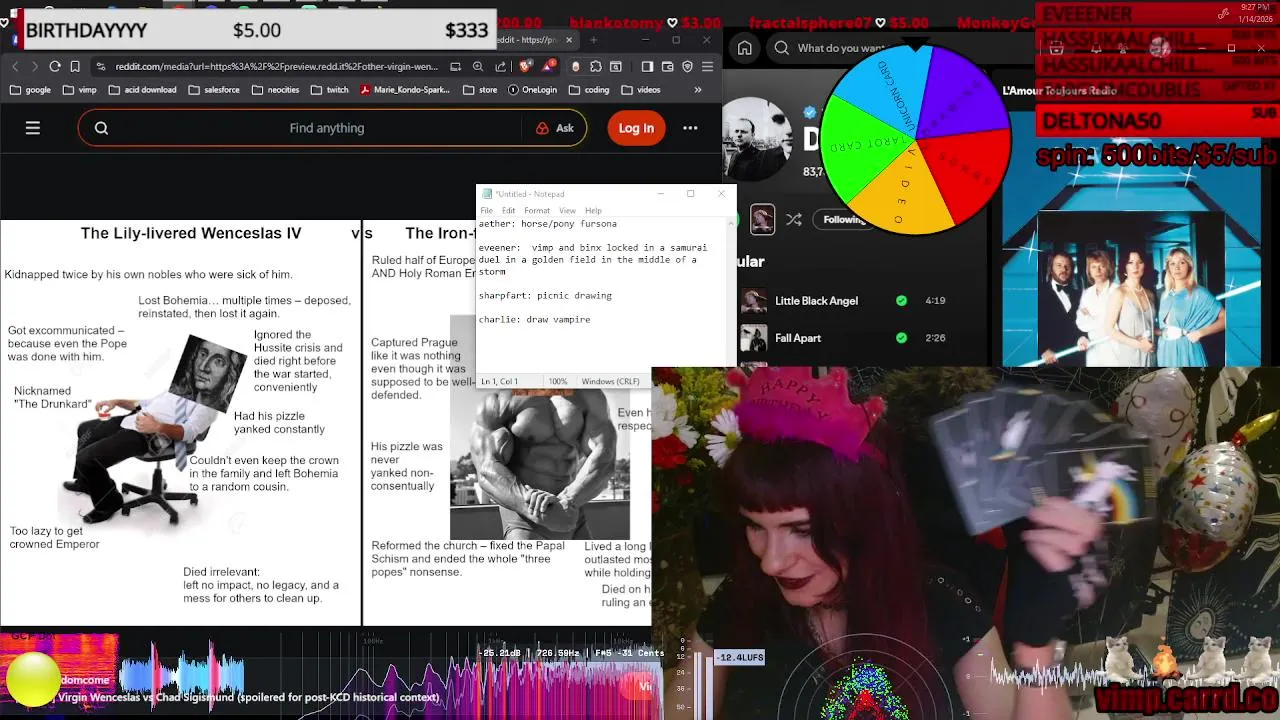
Task: Open Reddit more options ellipsis
Action: [690, 128]
